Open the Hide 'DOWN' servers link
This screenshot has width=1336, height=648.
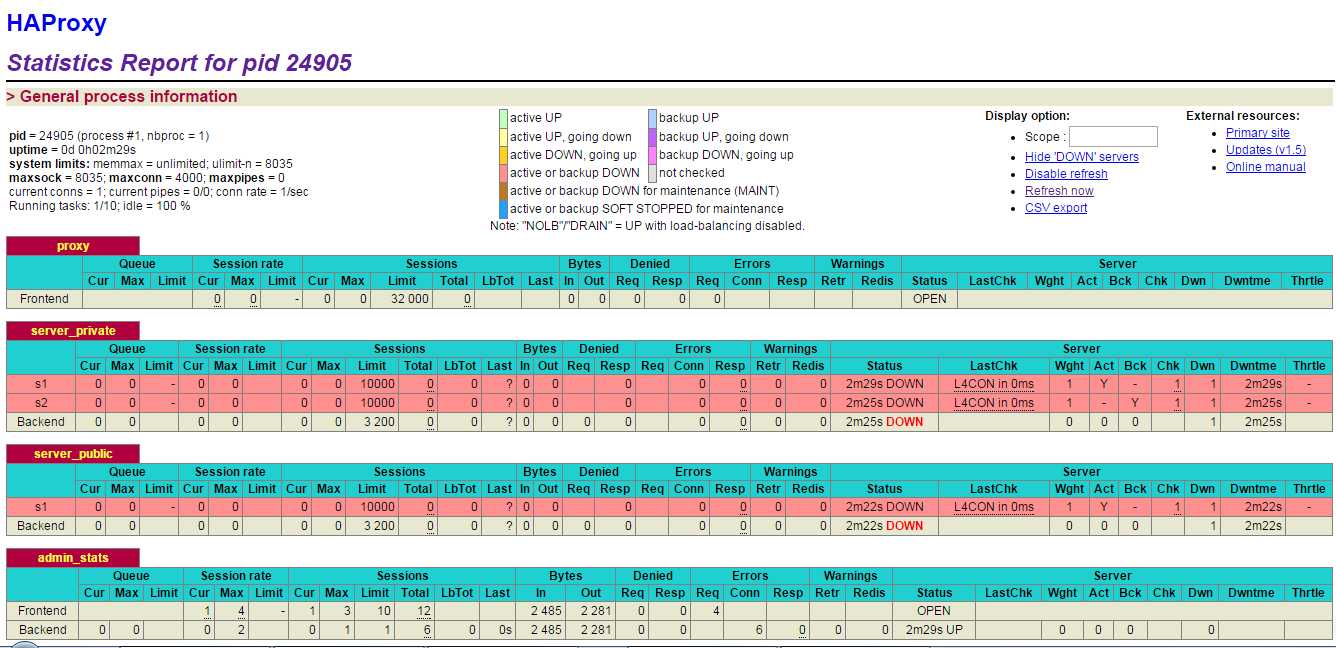point(1082,157)
